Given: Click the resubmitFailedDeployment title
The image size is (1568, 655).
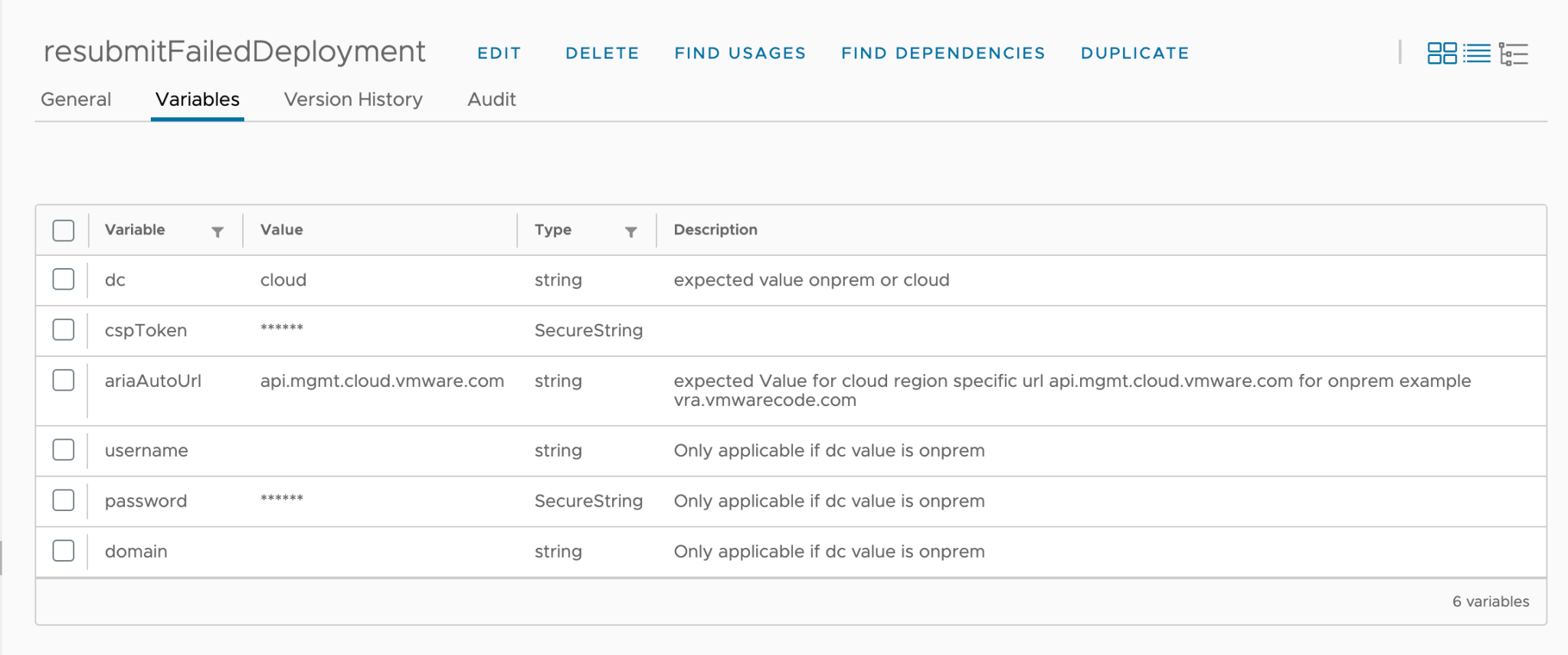Looking at the screenshot, I should [x=234, y=51].
